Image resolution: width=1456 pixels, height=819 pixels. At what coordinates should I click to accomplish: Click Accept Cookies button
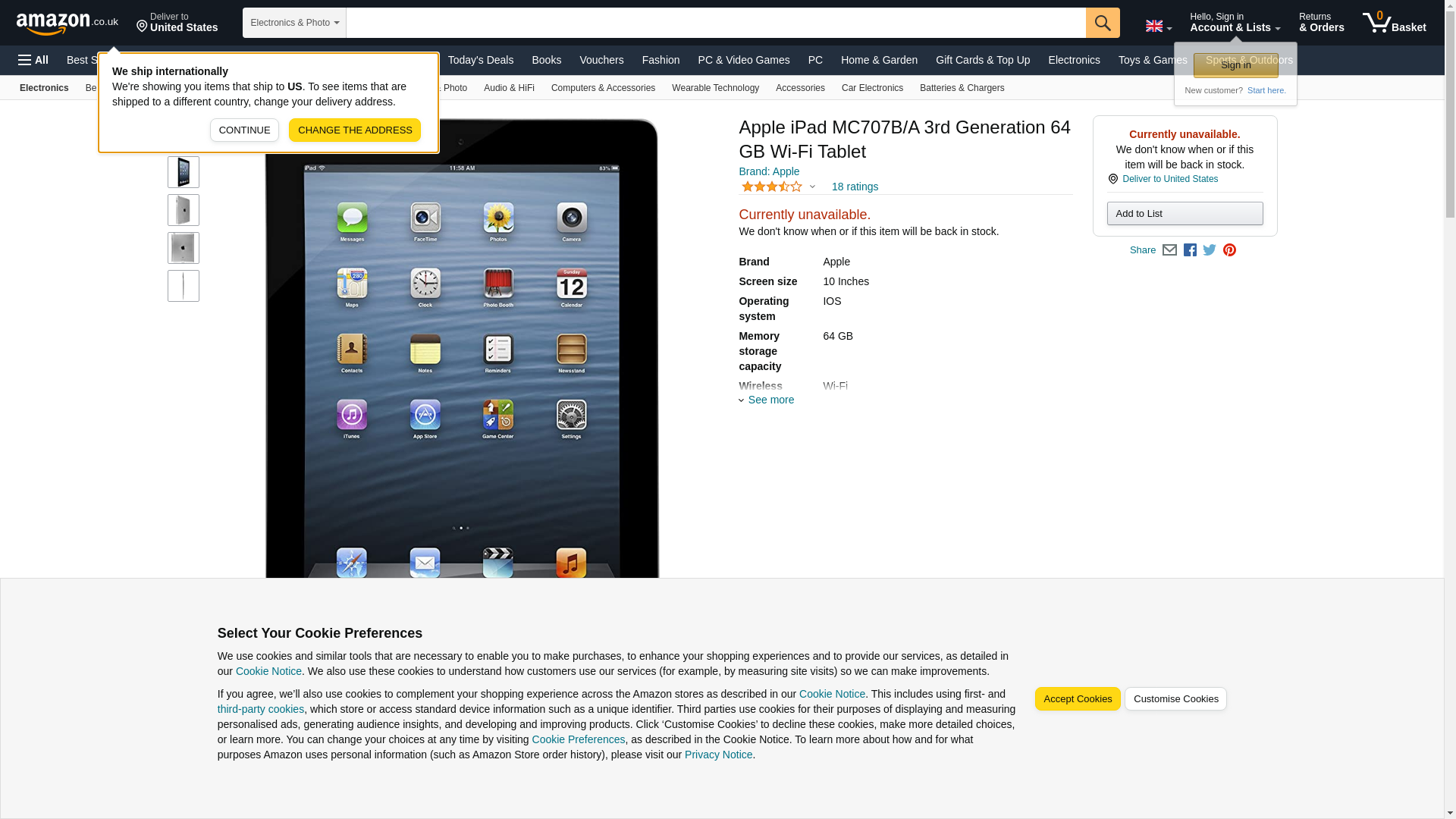click(1078, 699)
